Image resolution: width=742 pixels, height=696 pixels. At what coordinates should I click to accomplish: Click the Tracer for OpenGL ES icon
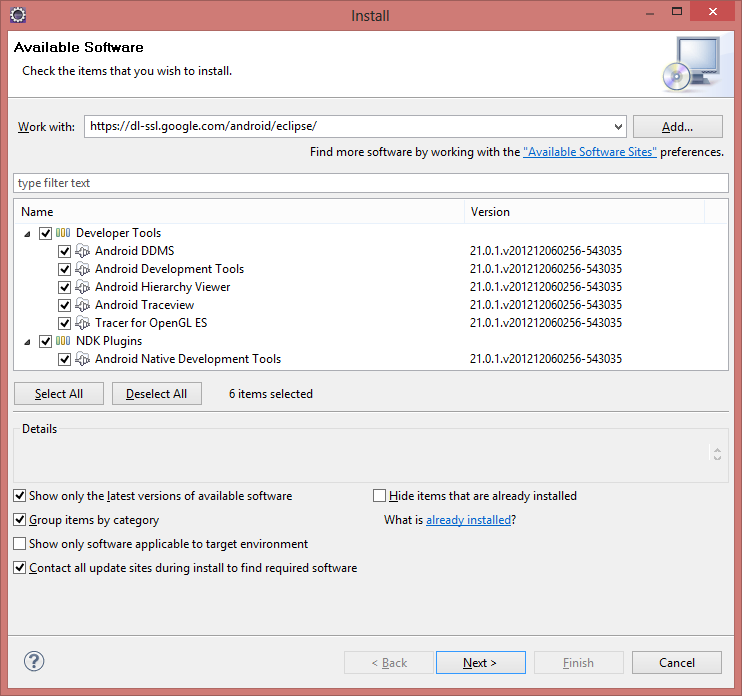83,323
